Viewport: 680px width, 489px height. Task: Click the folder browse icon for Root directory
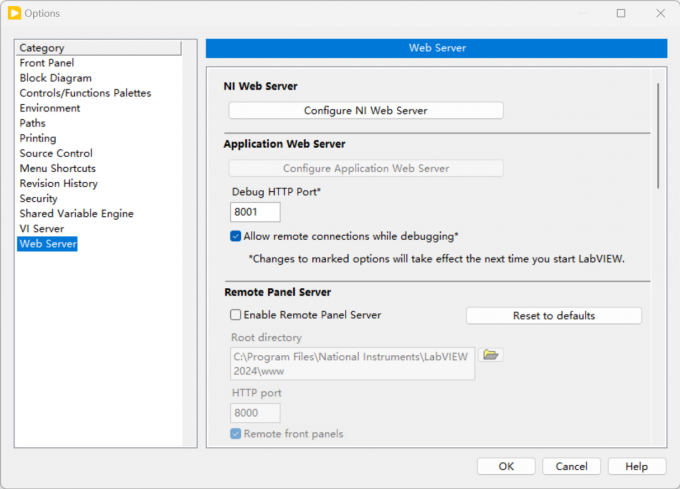[490, 355]
